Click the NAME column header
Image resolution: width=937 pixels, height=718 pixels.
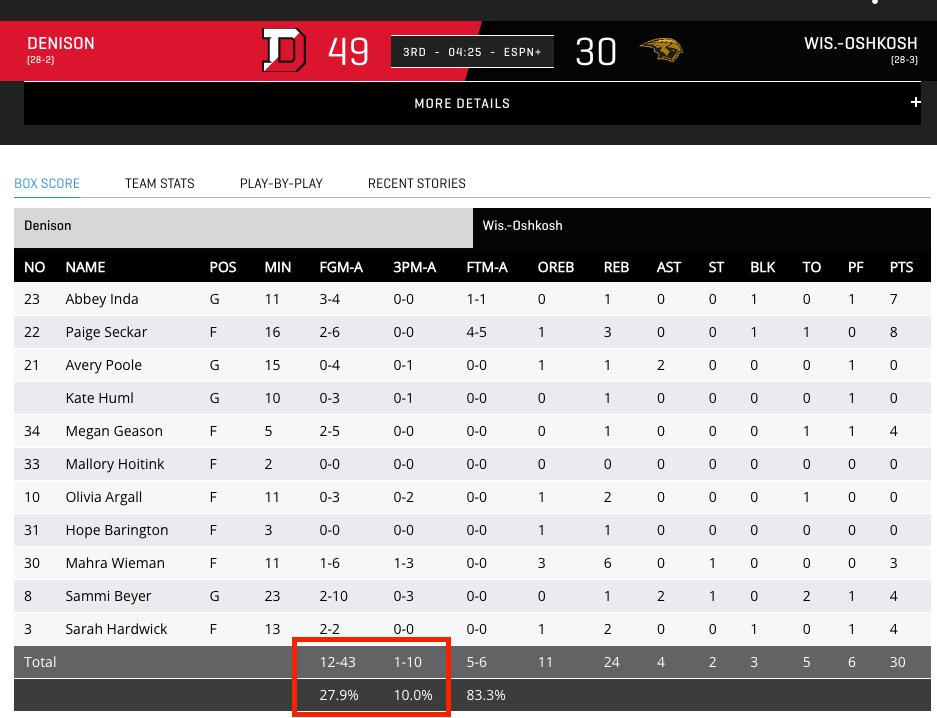pos(85,267)
